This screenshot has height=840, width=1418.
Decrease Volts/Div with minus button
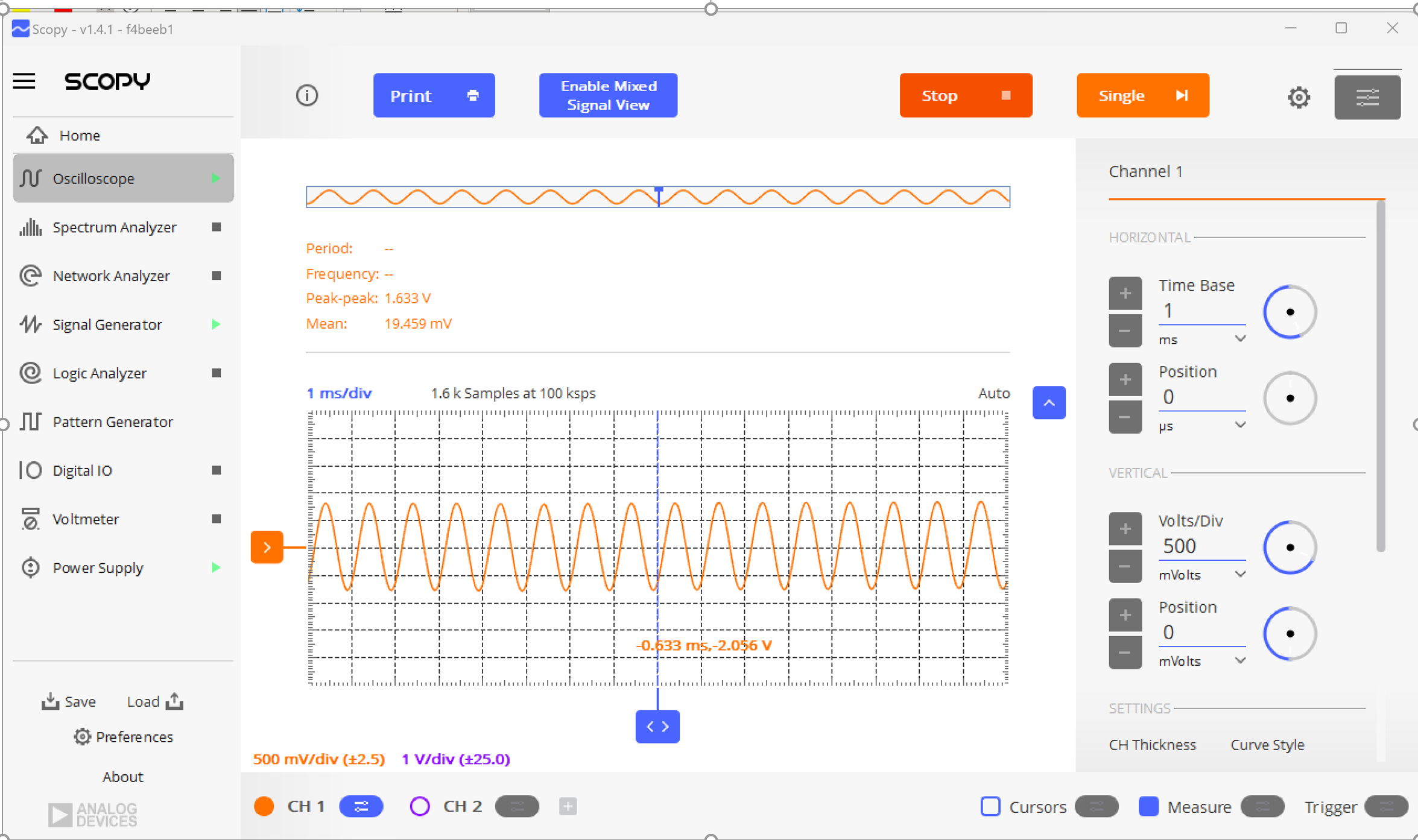pyautogui.click(x=1125, y=566)
